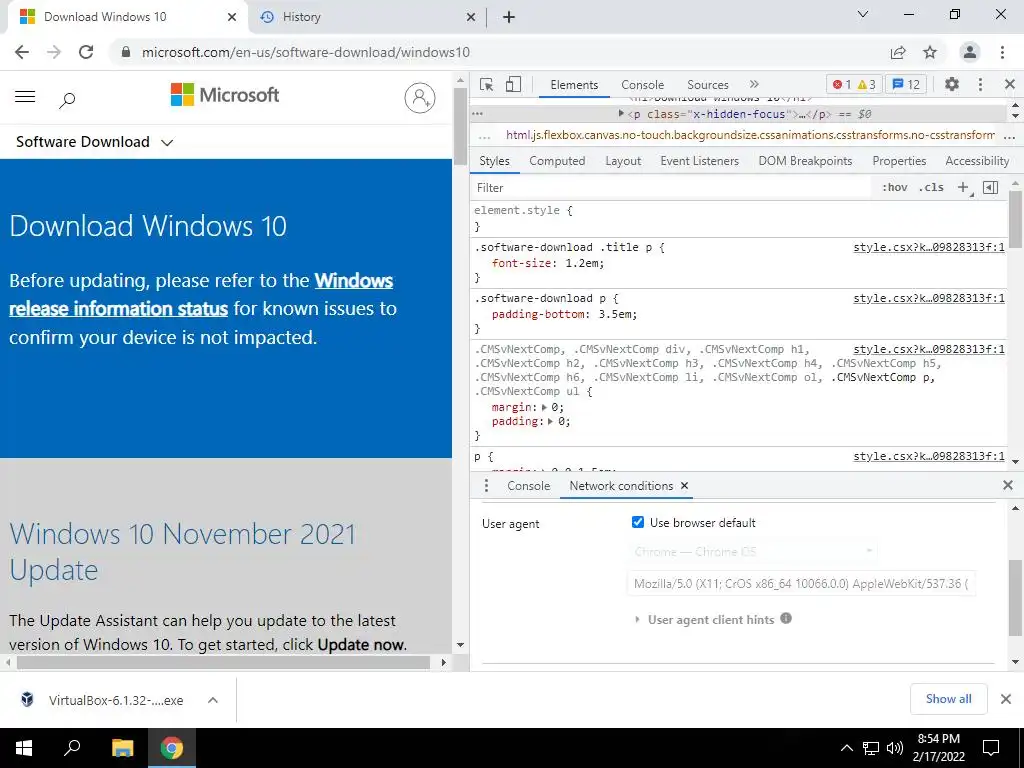Click Show all downloads button
The width and height of the screenshot is (1024, 768).
[x=948, y=699]
